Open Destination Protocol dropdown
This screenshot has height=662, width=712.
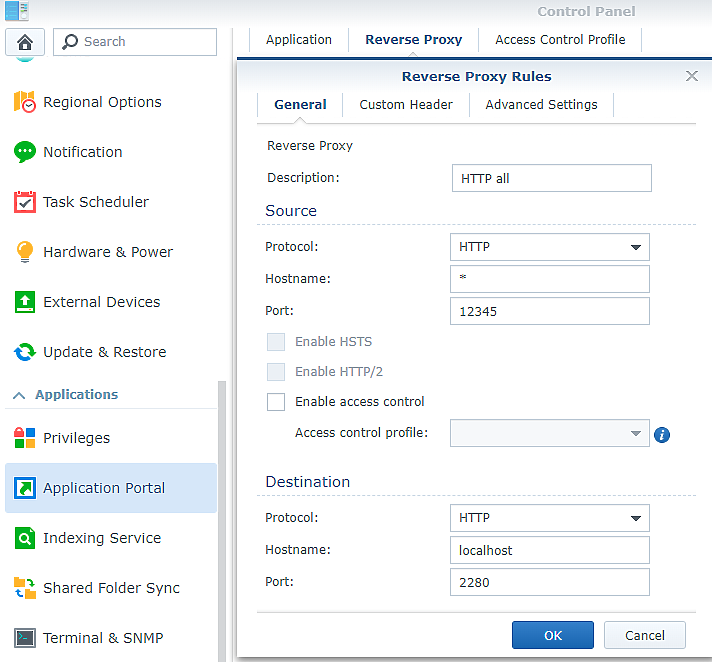pyautogui.click(x=549, y=518)
